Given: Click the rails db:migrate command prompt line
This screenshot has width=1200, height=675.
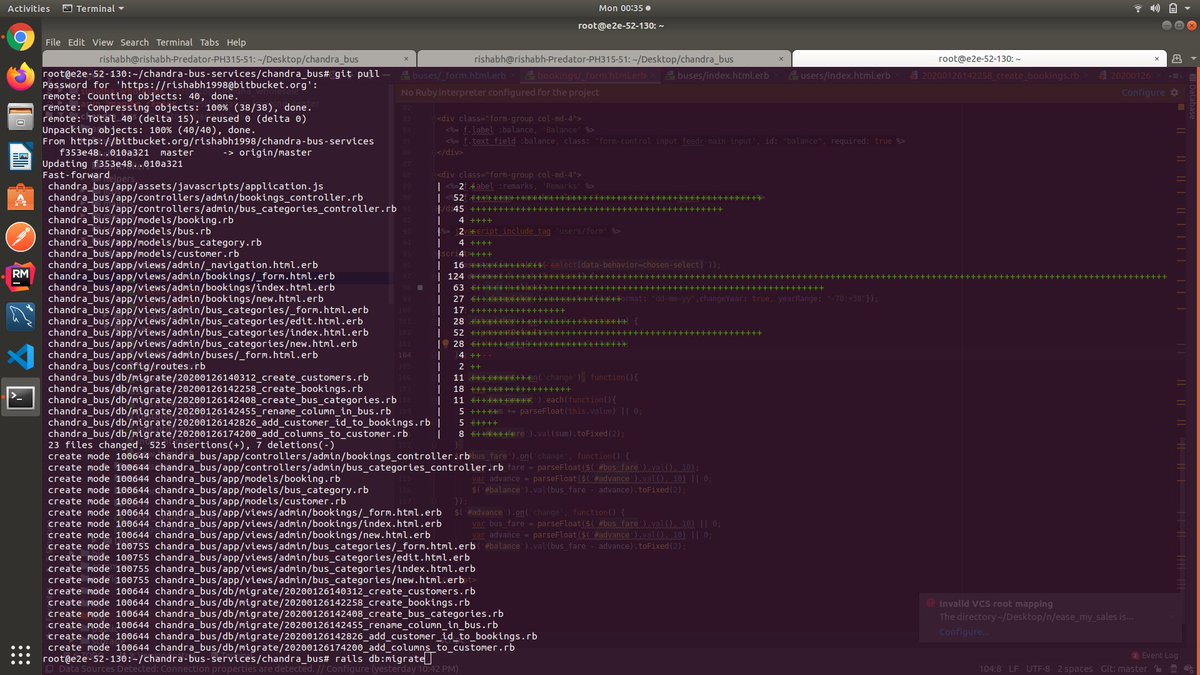Looking at the screenshot, I should (236, 659).
